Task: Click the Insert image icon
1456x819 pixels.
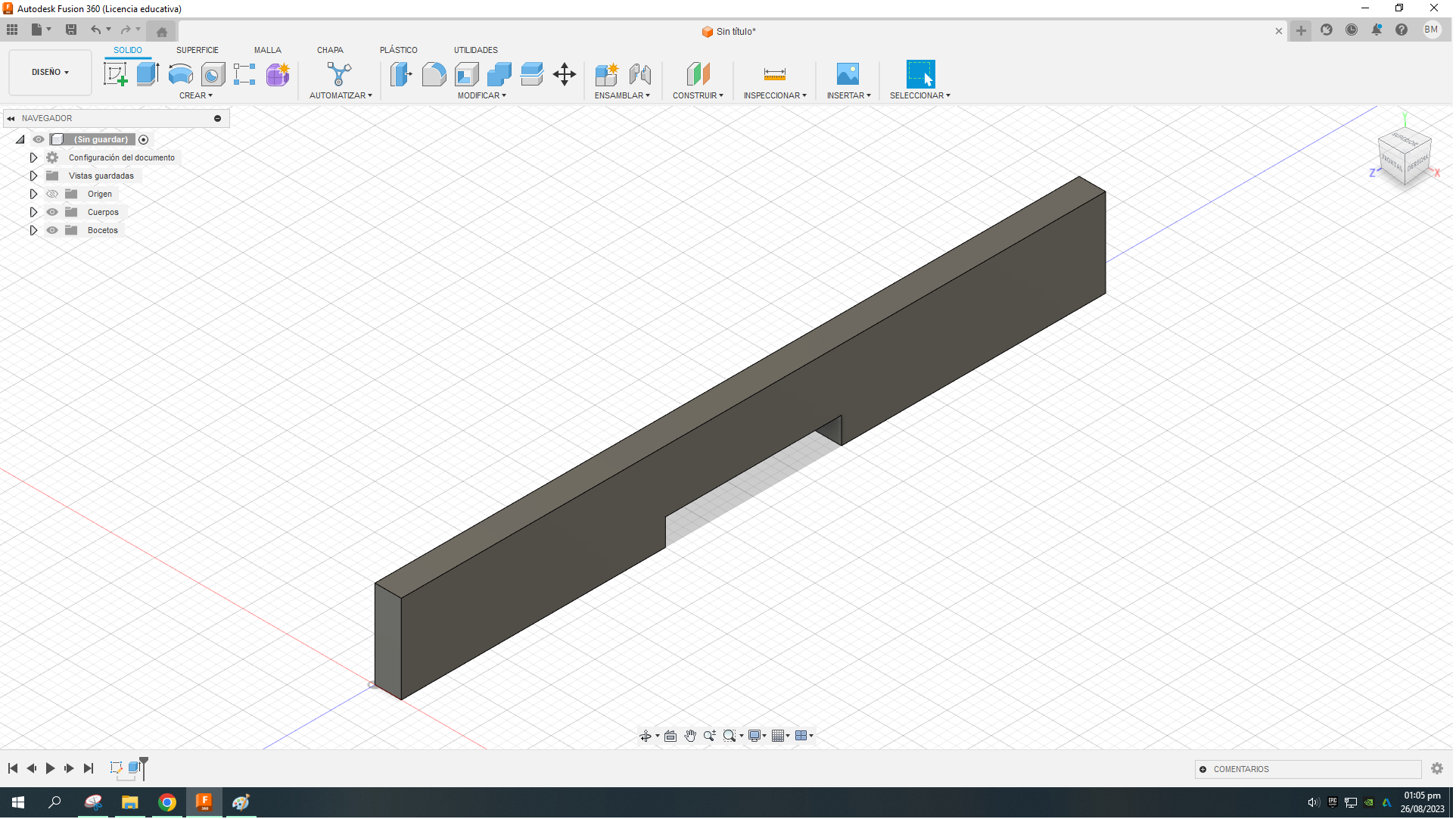Action: (848, 74)
